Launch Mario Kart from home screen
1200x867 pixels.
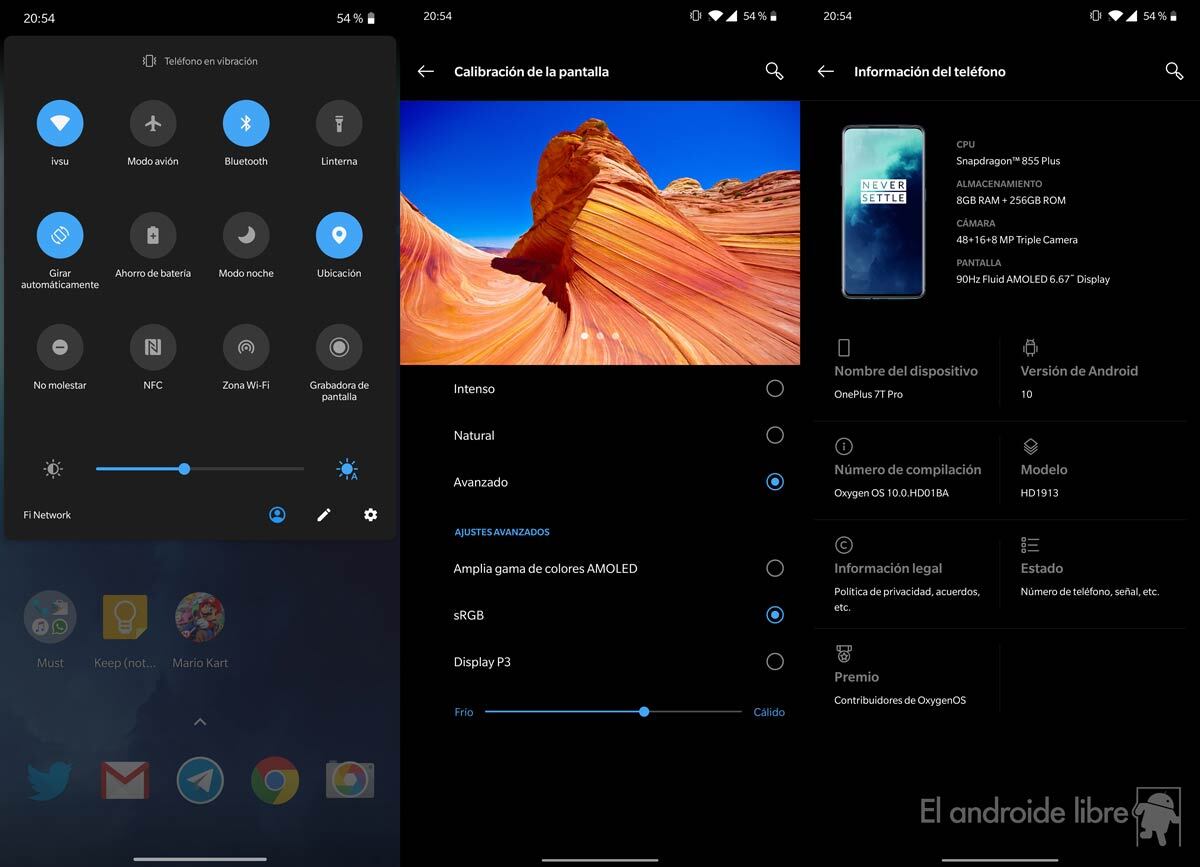coord(200,617)
